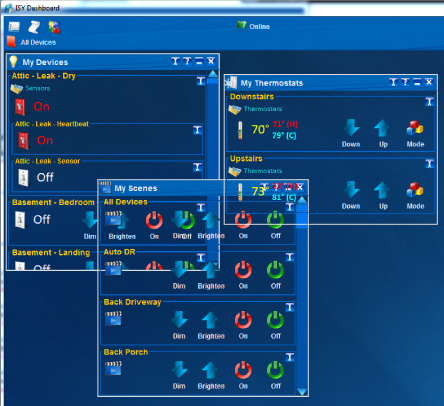Pin the Attic - Leak - Dry panel
This screenshot has height=406, width=444.
click(x=201, y=81)
